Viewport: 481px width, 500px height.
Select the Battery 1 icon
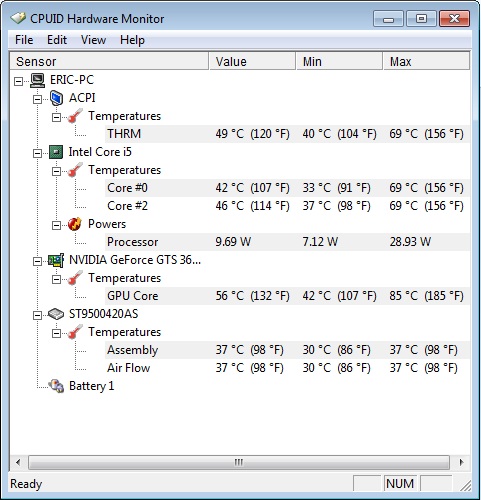click(x=56, y=386)
